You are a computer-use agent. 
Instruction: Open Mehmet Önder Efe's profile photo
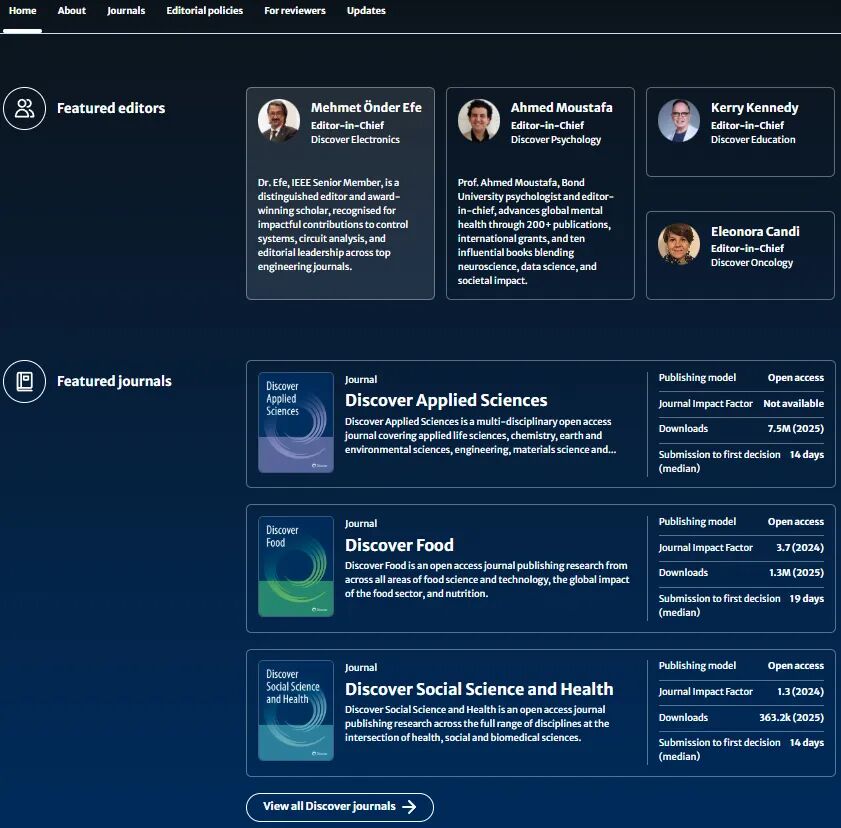279,120
